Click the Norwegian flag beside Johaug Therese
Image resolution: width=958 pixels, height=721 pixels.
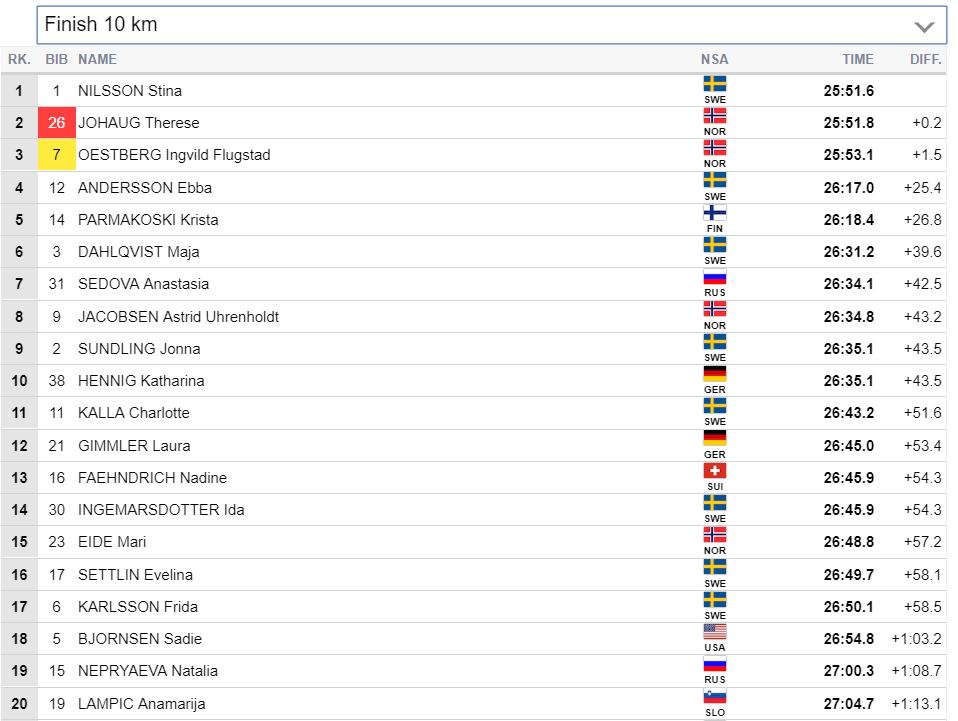[714, 116]
